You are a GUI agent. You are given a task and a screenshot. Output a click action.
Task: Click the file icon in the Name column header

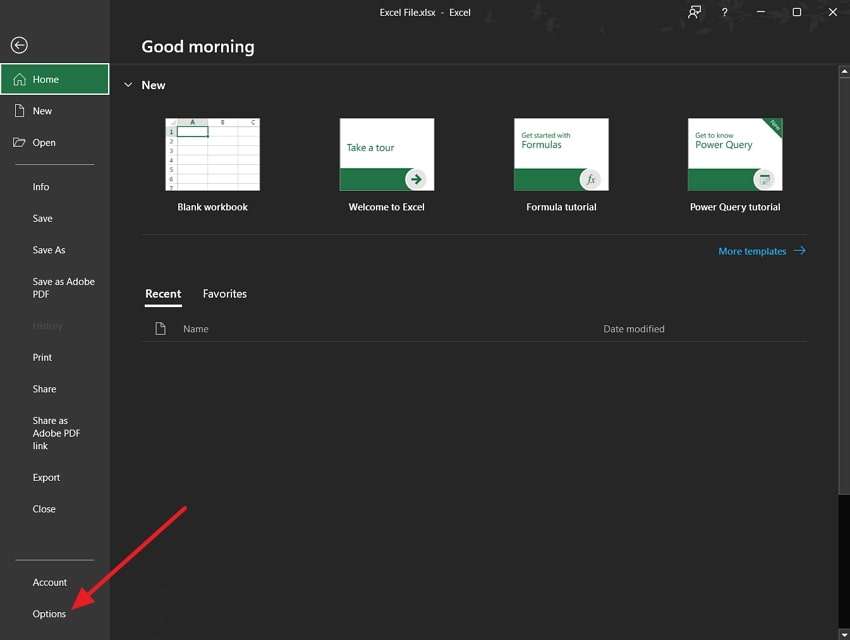[x=160, y=328]
